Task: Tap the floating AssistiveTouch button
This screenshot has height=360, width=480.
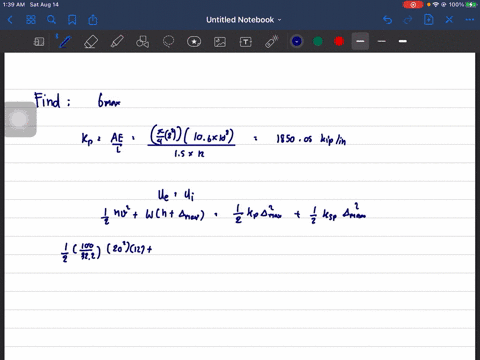Action: click(20, 119)
